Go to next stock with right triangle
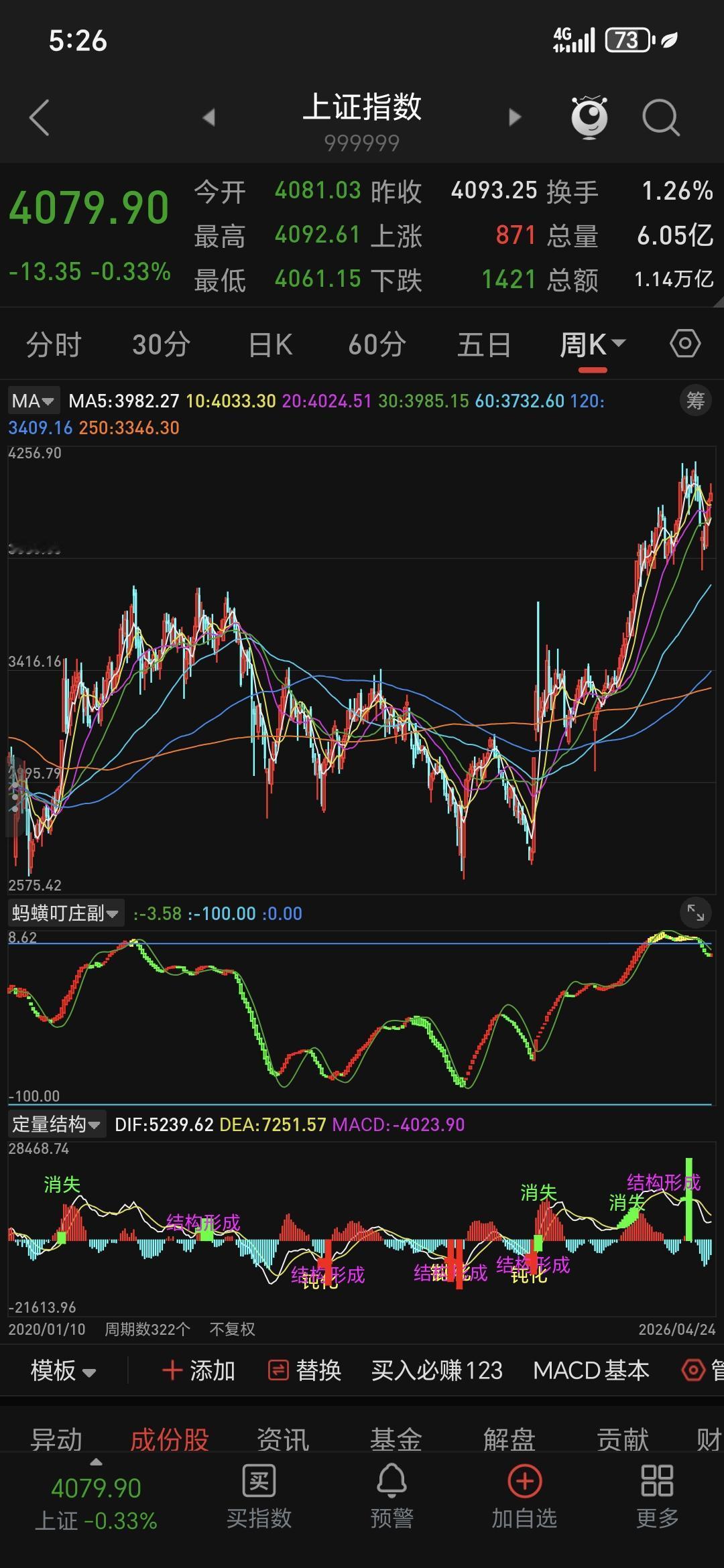 [x=515, y=118]
